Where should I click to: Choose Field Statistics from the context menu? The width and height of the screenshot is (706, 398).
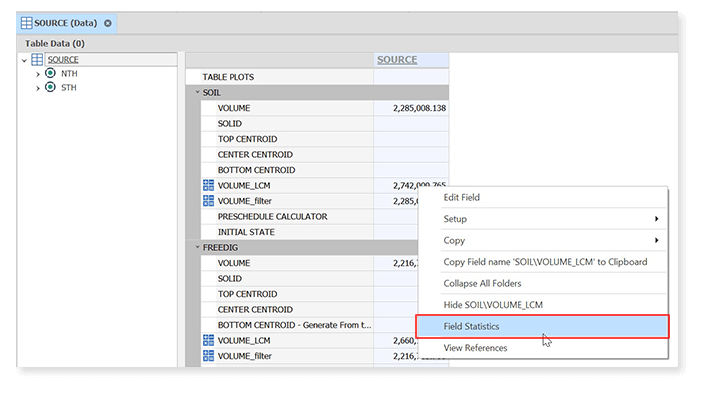[x=543, y=326]
